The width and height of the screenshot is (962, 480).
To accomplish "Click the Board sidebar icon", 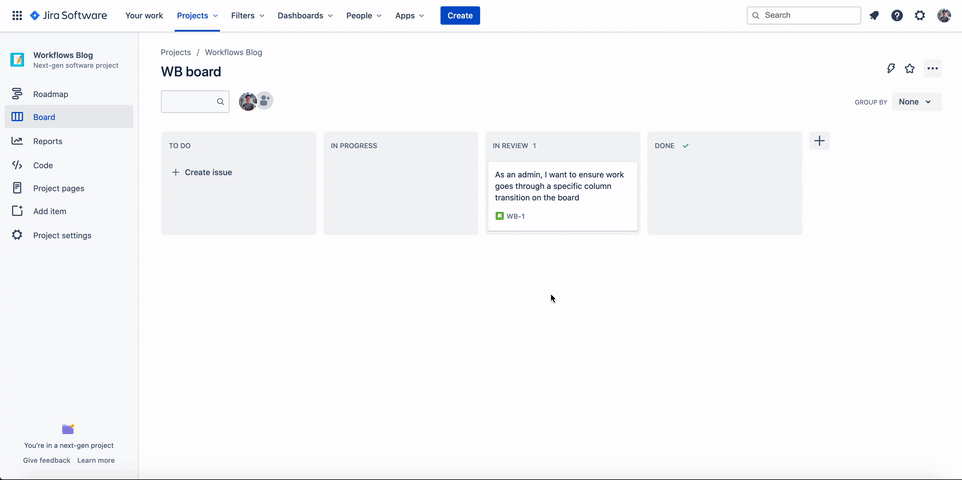I will click(x=17, y=117).
